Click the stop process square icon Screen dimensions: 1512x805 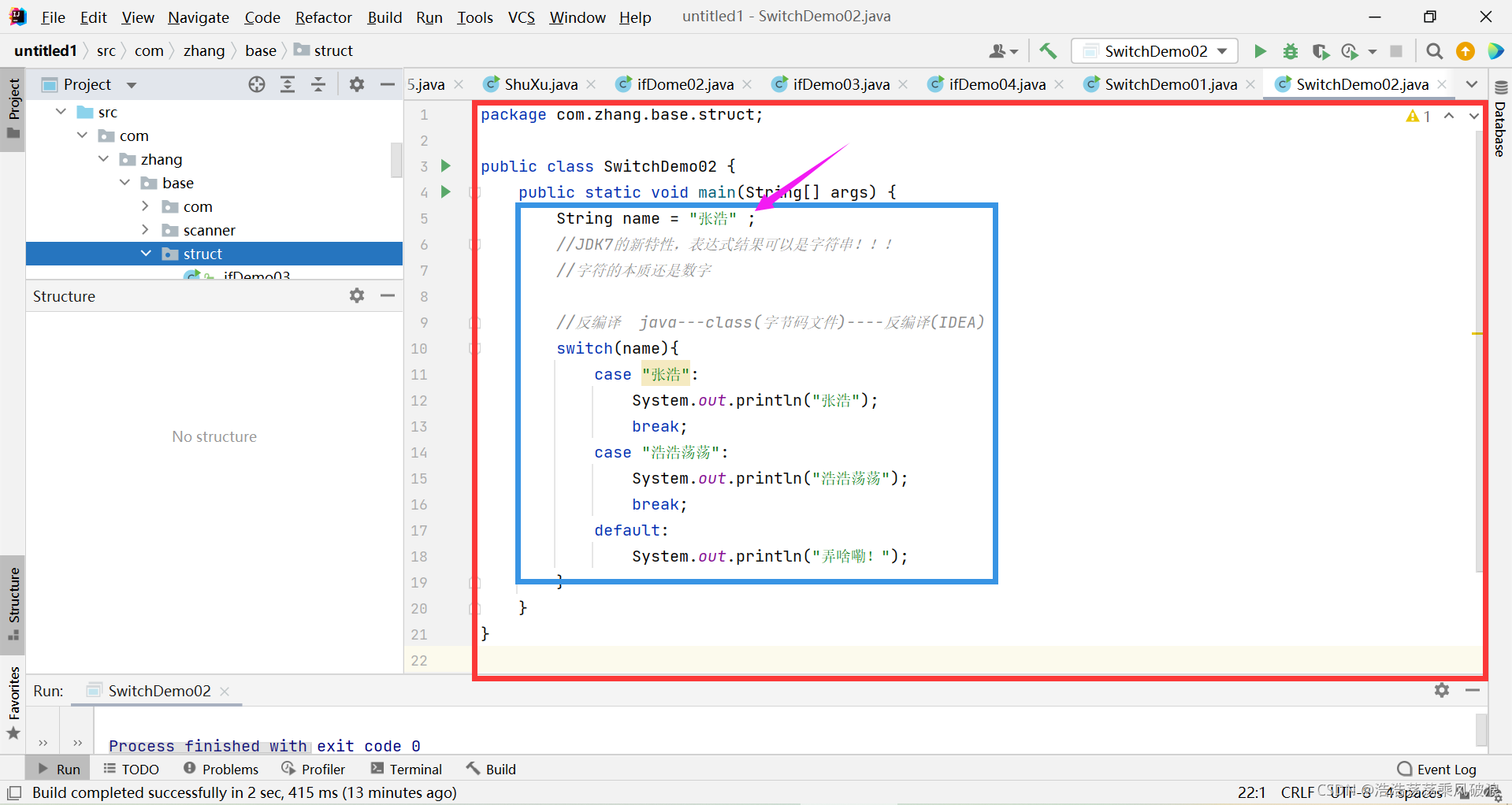[1396, 51]
